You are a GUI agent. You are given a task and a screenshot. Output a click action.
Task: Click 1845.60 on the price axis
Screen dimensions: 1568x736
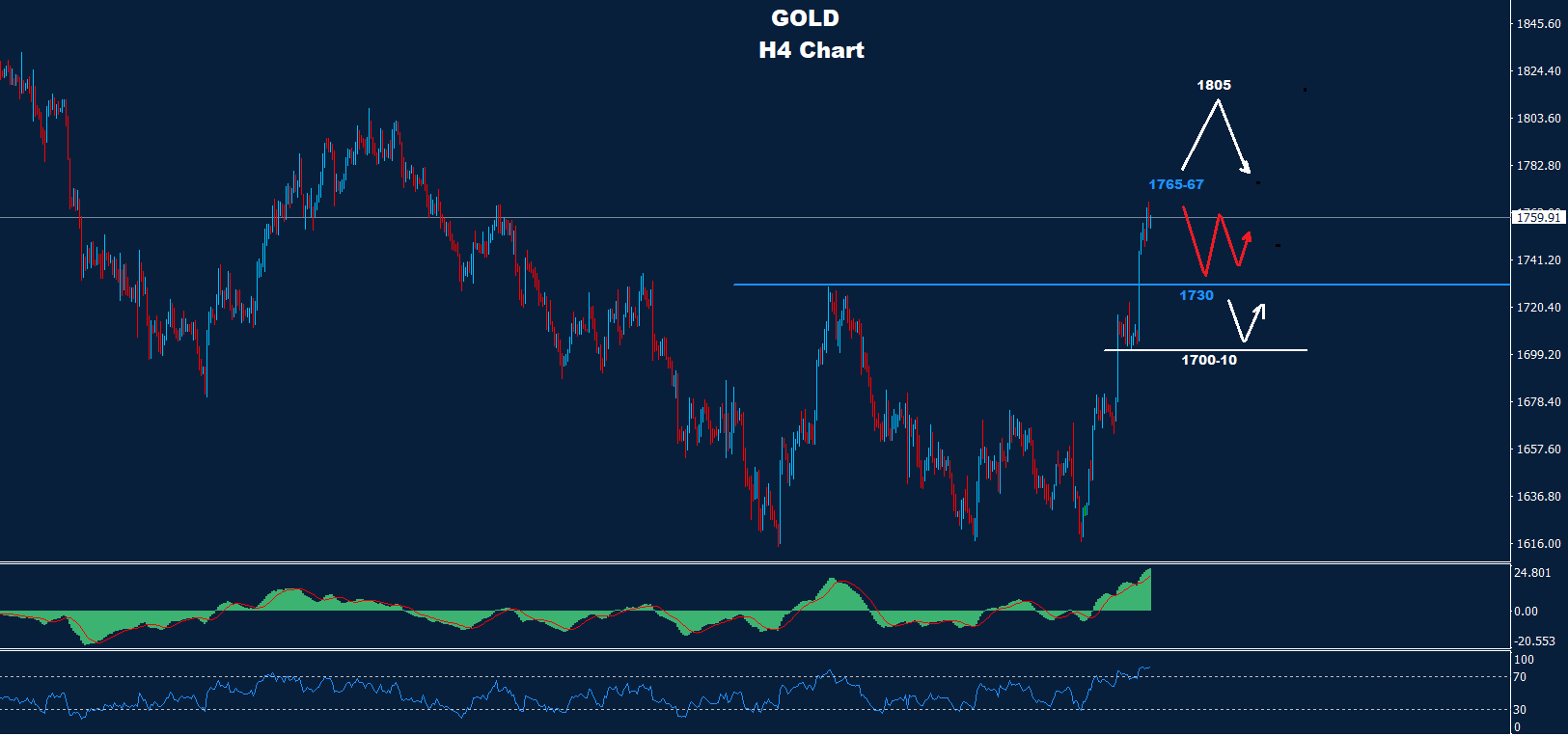[1538, 24]
